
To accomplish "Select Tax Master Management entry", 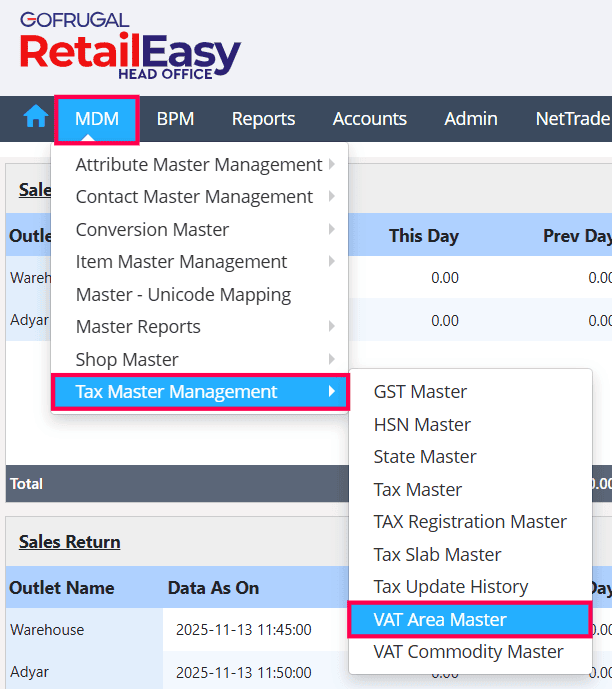I will [x=200, y=392].
